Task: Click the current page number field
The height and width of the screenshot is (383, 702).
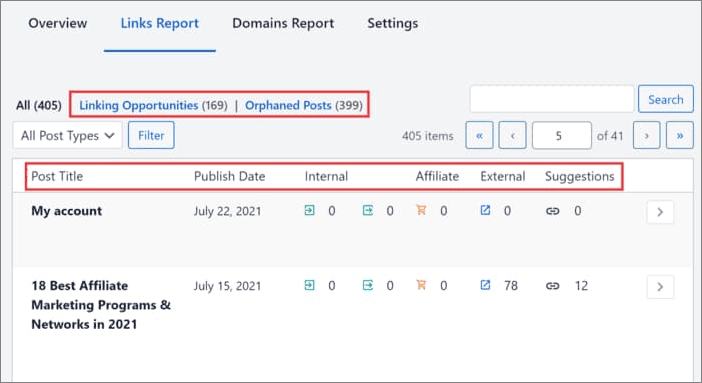Action: pos(561,135)
